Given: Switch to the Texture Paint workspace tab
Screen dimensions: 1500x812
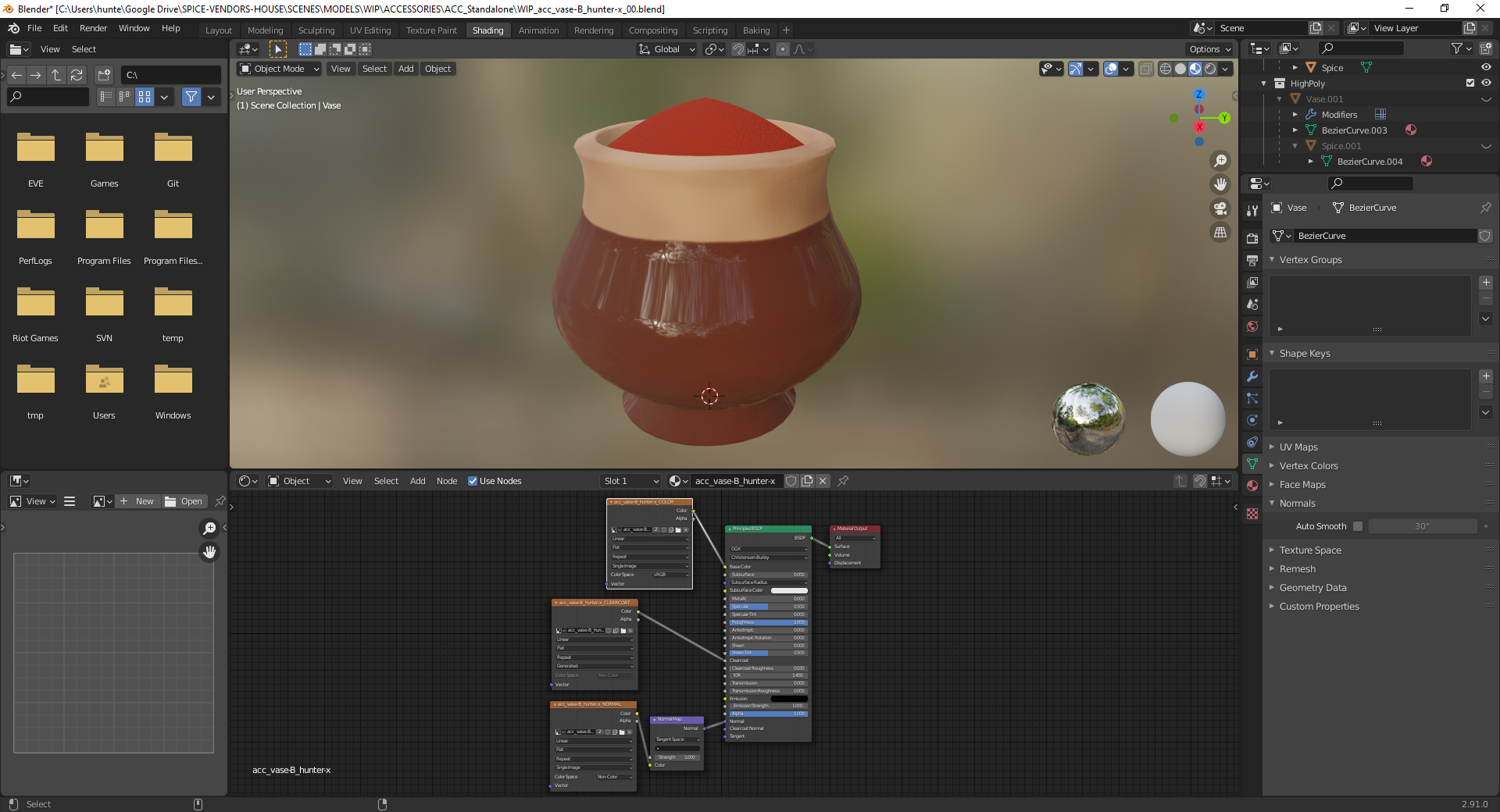Looking at the screenshot, I should coord(431,30).
